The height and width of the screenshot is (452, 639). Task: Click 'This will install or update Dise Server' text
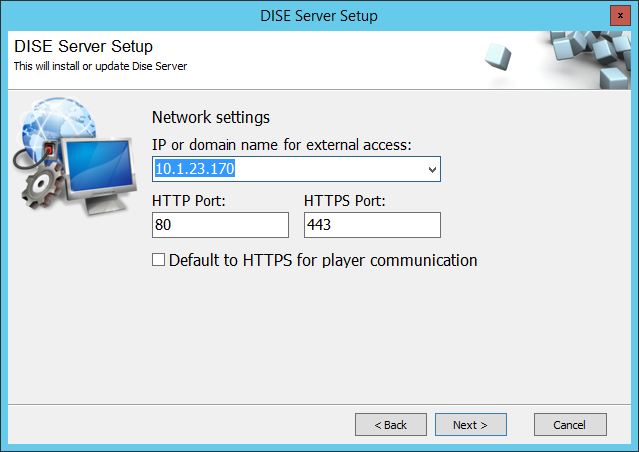(x=100, y=66)
